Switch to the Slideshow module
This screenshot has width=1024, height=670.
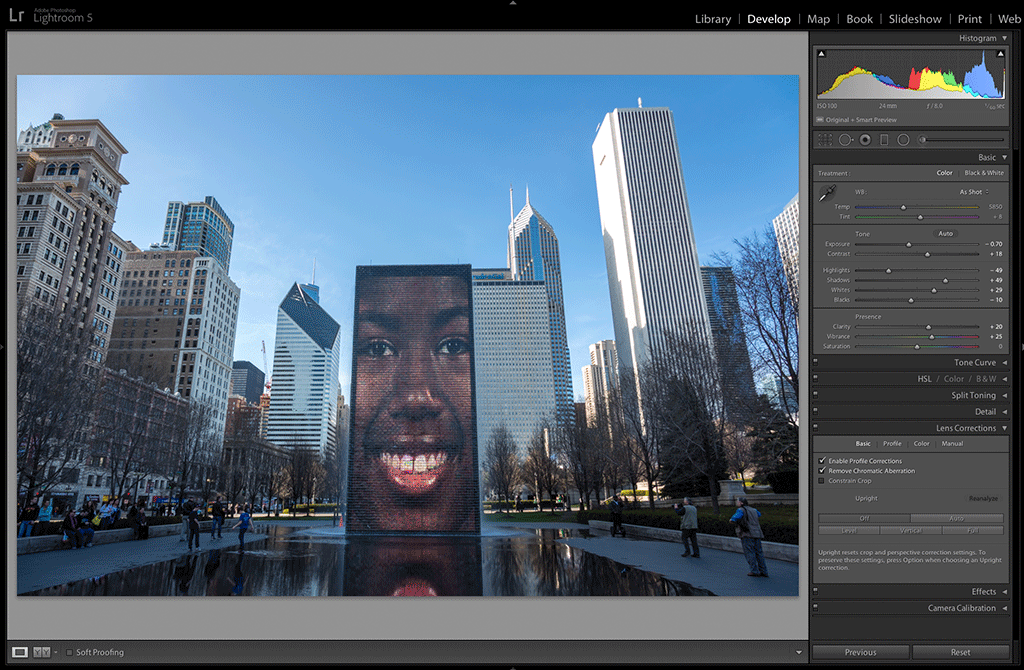pos(915,19)
